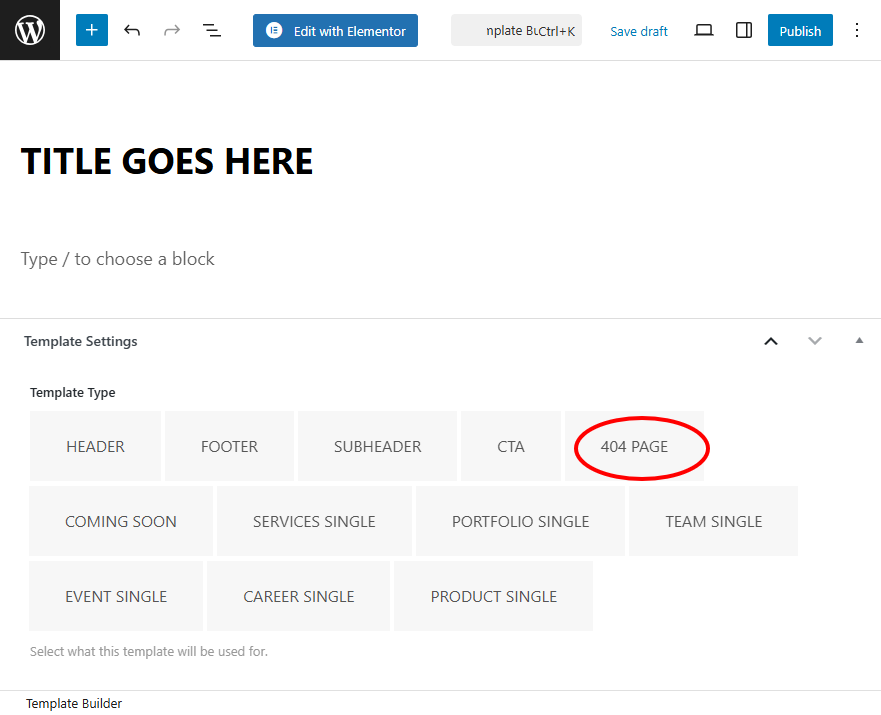Open the command palette search box
The image size is (881, 715).
(x=516, y=30)
